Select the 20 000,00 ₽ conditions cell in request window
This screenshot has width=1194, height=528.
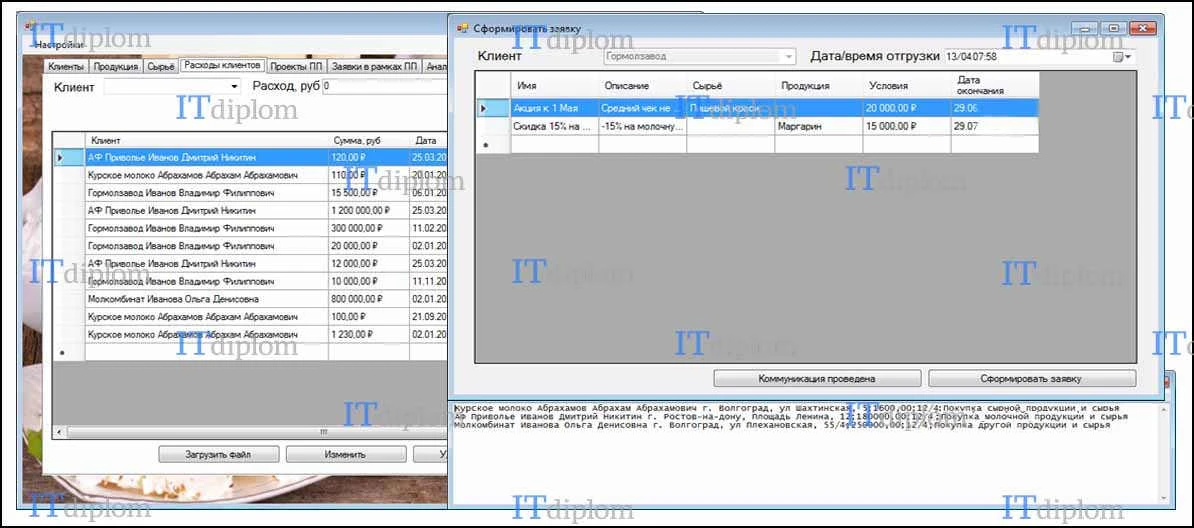(x=907, y=108)
